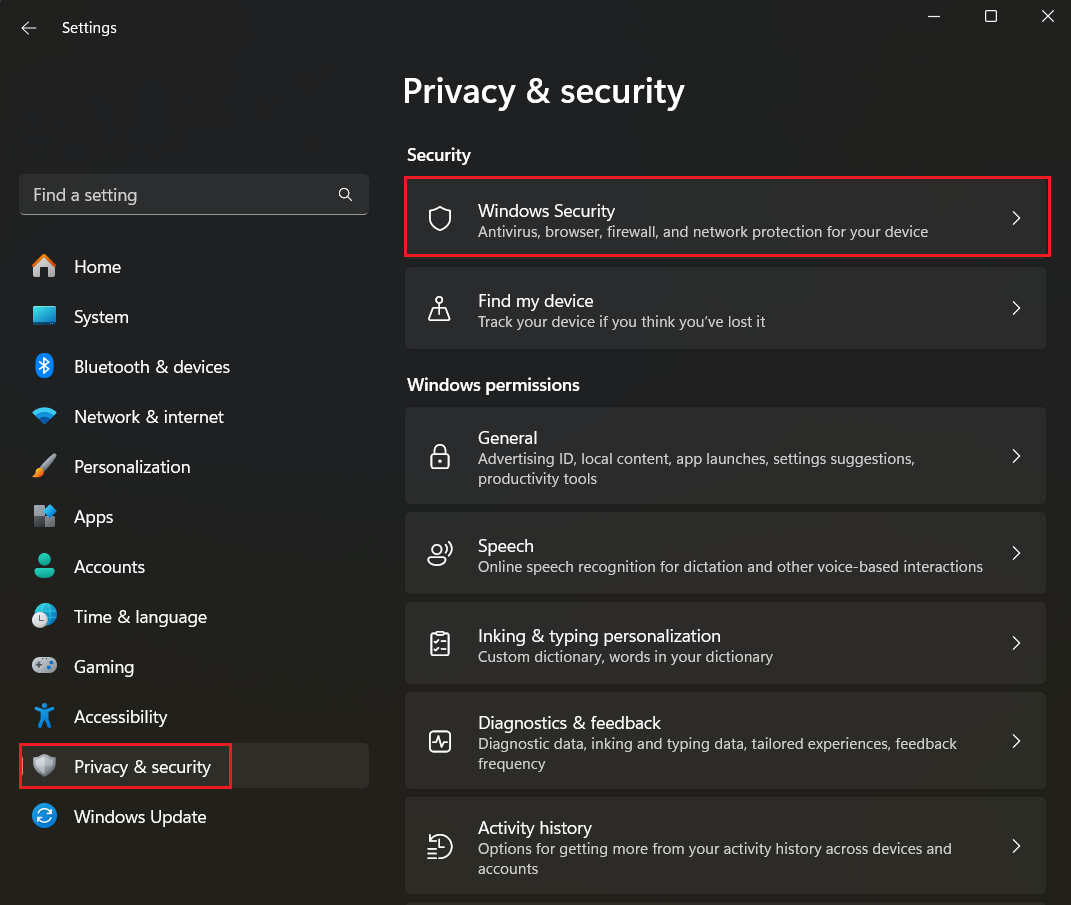Click the Speech recognition icon
Viewport: 1071px width, 905px height.
440,554
